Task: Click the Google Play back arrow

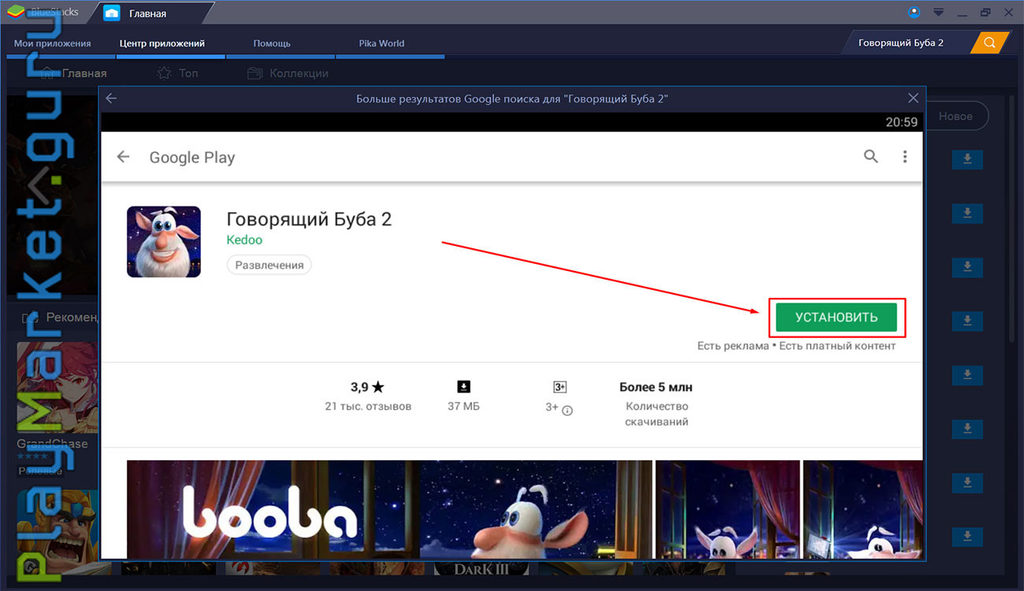Action: tap(123, 157)
